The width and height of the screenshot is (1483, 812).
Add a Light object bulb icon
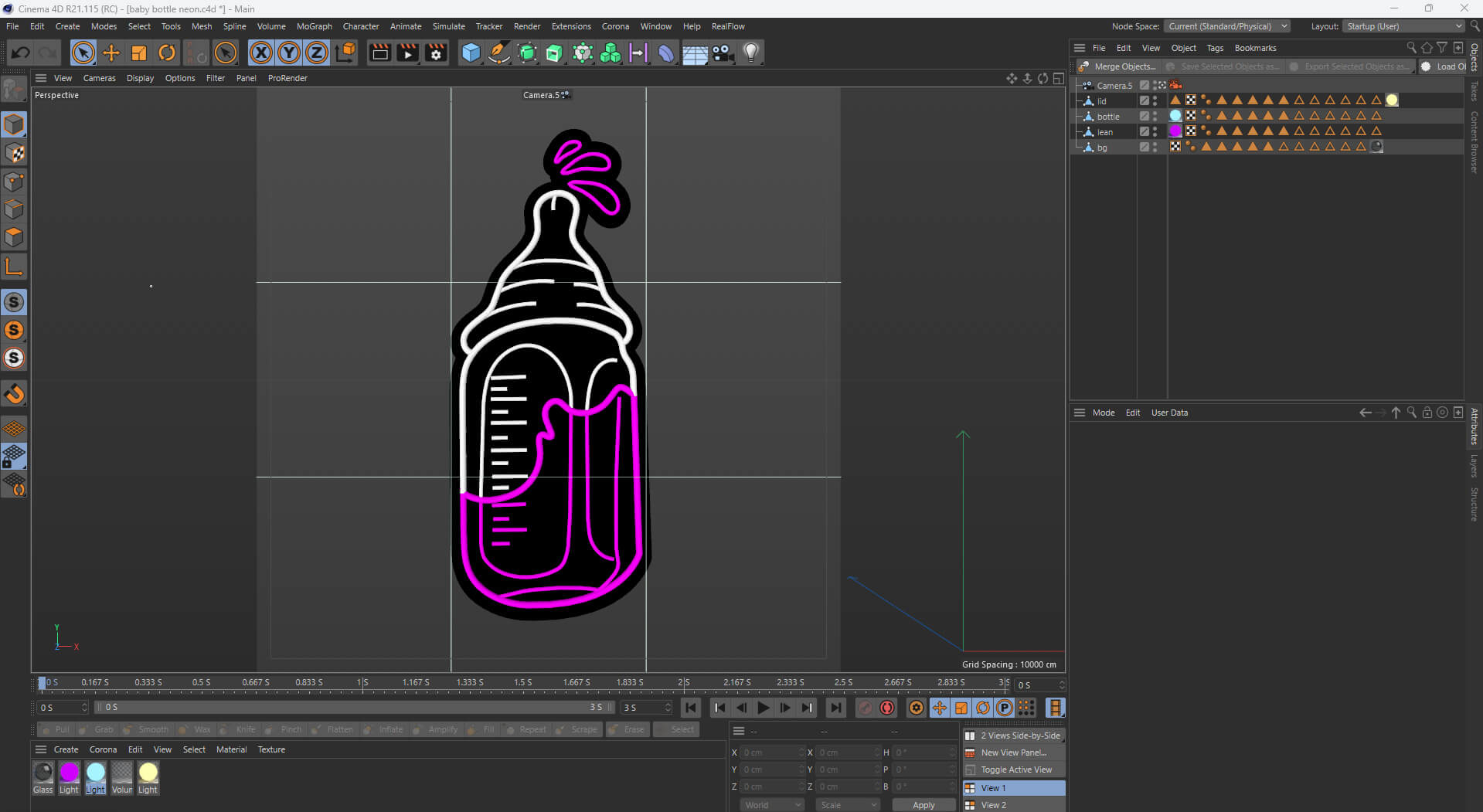(750, 53)
